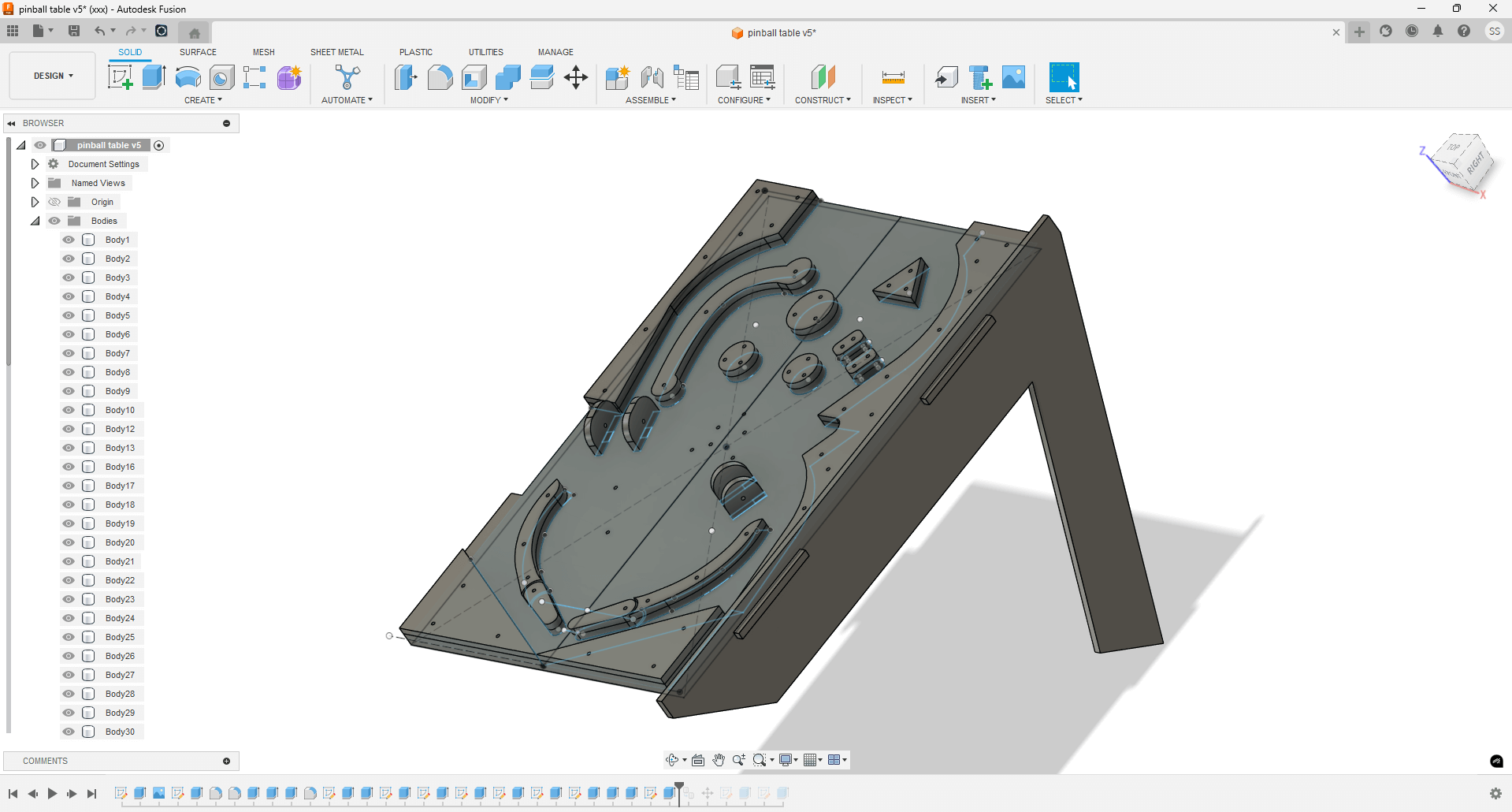Viewport: 1512px width, 812px height.
Task: Collapse the BROWSER panel
Action: (x=11, y=123)
